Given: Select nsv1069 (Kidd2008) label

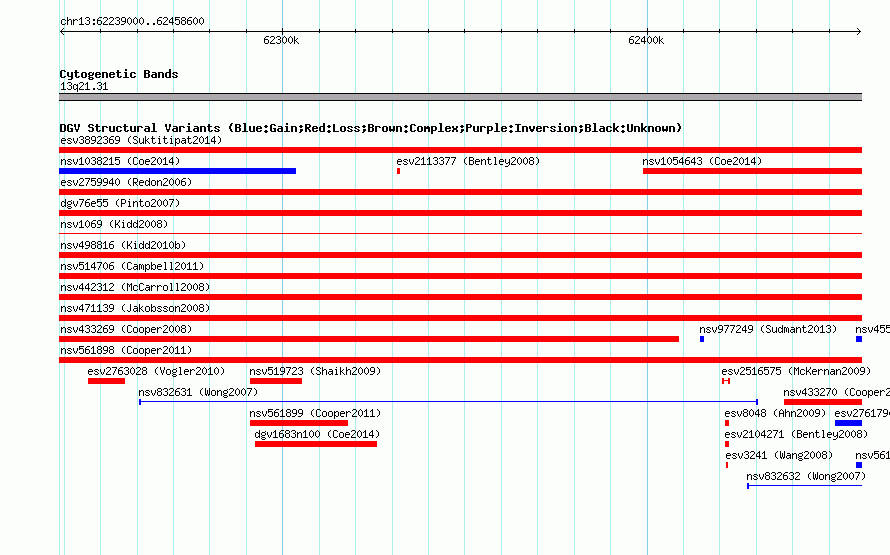Looking at the screenshot, I should click(114, 224).
